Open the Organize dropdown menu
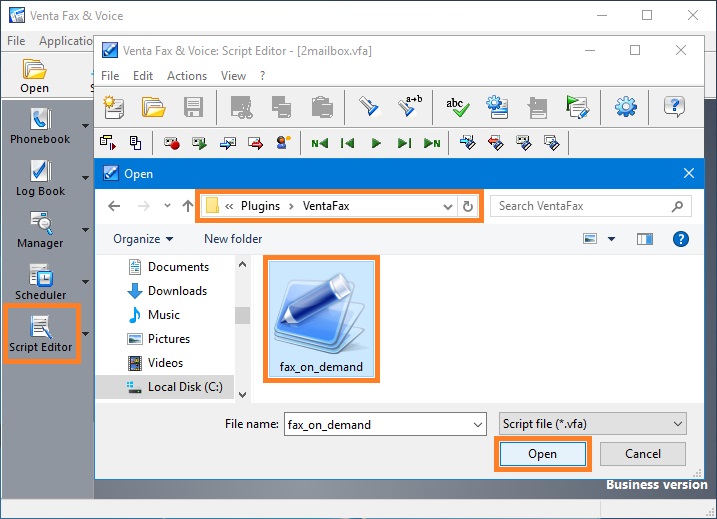The image size is (717, 519). click(x=143, y=239)
